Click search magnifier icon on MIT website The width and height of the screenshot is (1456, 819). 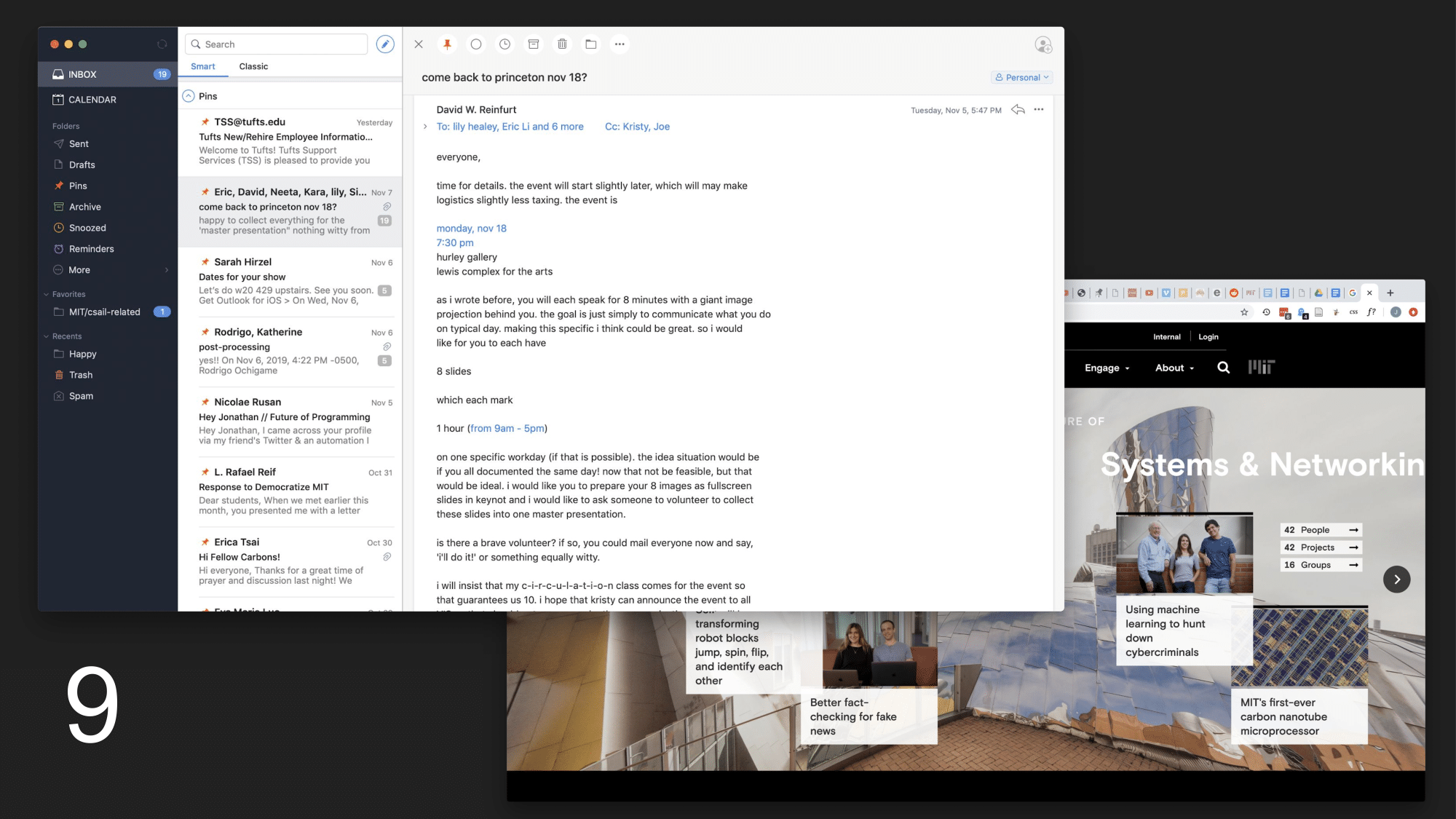(1224, 368)
